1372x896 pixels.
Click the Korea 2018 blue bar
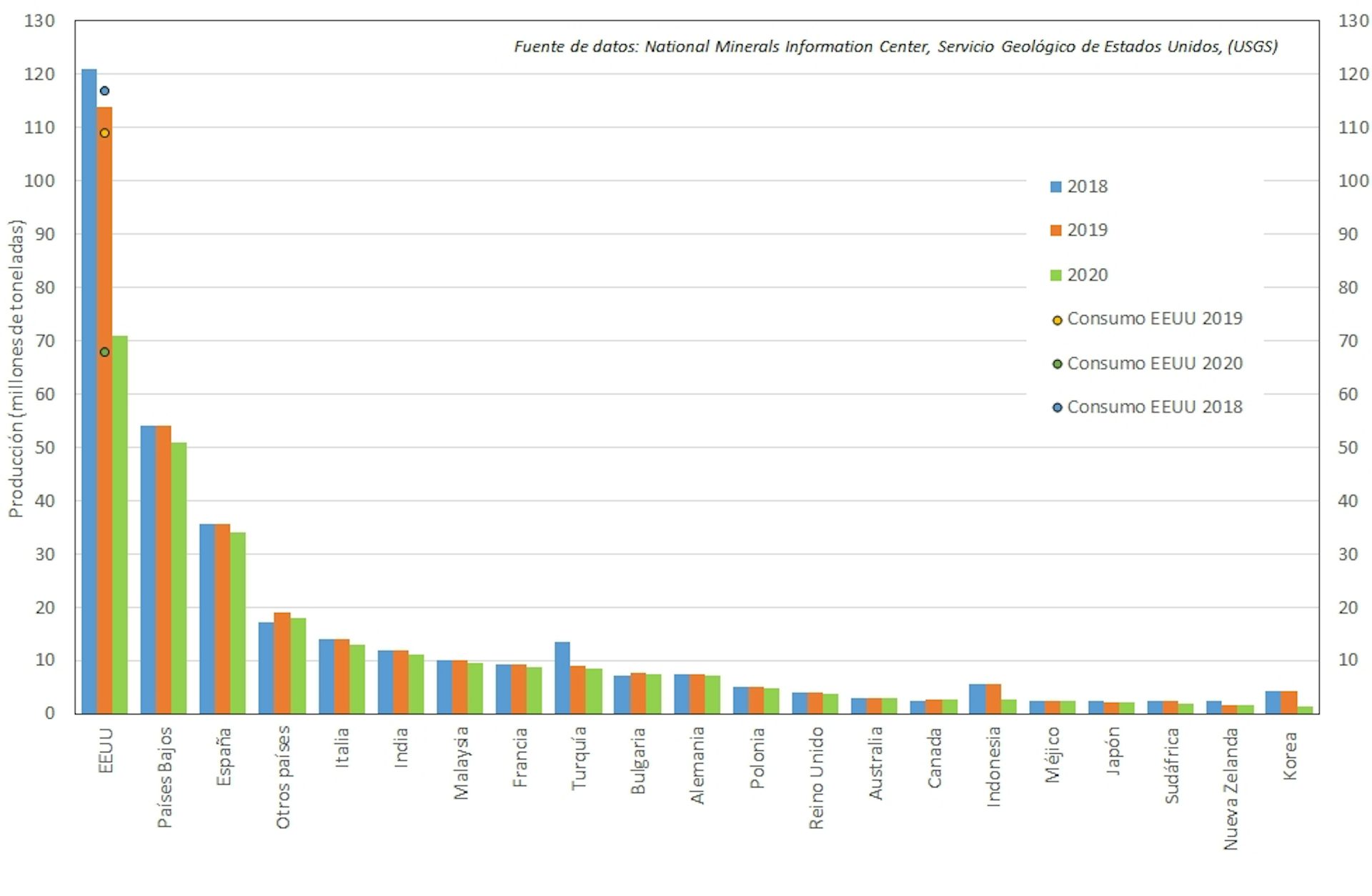point(1273,702)
